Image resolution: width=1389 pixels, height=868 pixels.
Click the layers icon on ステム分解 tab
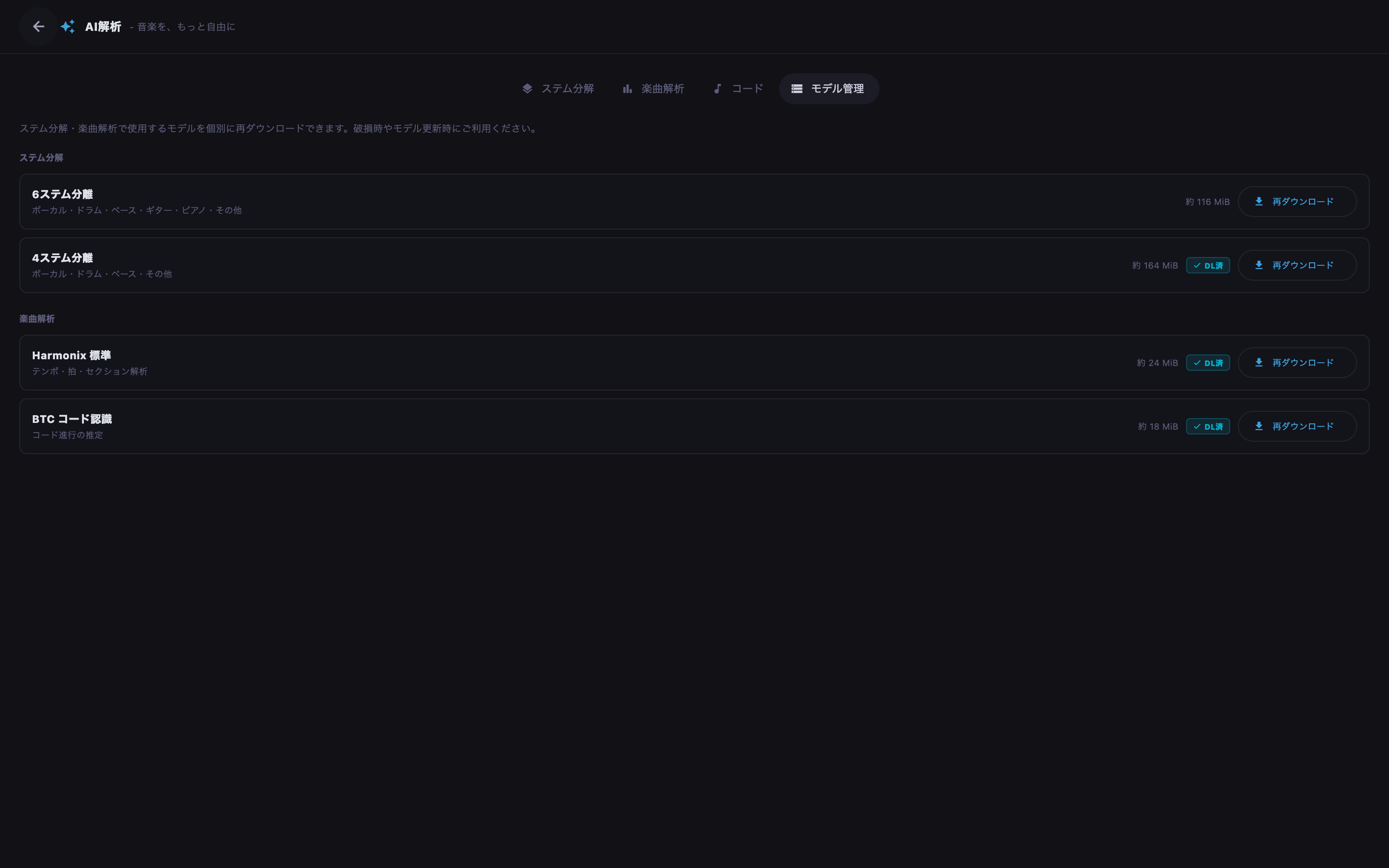click(x=527, y=88)
